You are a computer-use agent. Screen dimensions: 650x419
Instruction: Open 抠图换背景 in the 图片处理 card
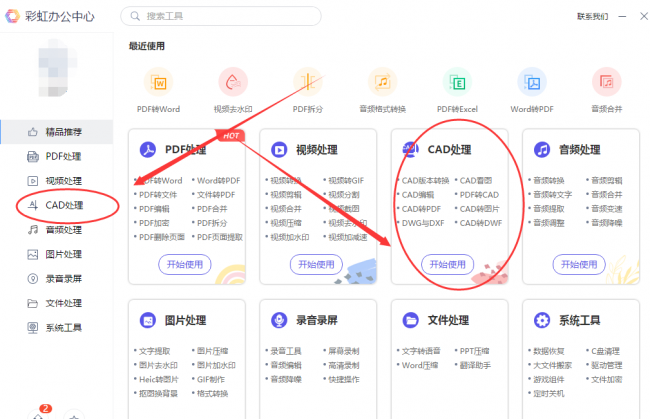pyautogui.click(x=158, y=393)
